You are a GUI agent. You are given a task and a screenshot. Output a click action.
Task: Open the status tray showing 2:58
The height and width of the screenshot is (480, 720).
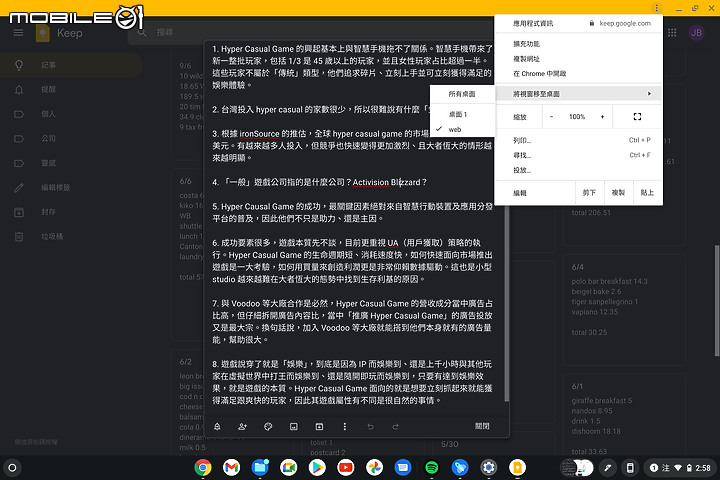click(680, 468)
